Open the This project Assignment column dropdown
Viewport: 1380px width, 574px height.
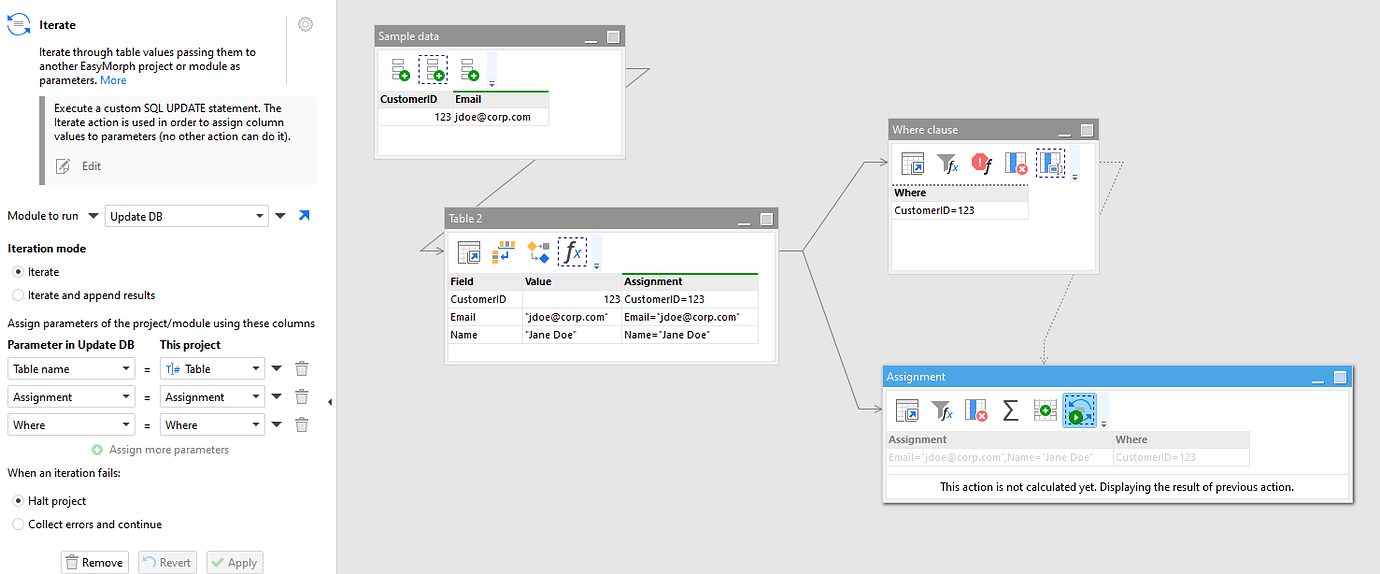click(257, 397)
